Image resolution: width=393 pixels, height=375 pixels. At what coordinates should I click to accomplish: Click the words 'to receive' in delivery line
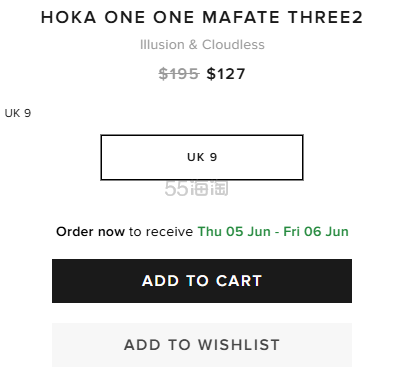(161, 232)
